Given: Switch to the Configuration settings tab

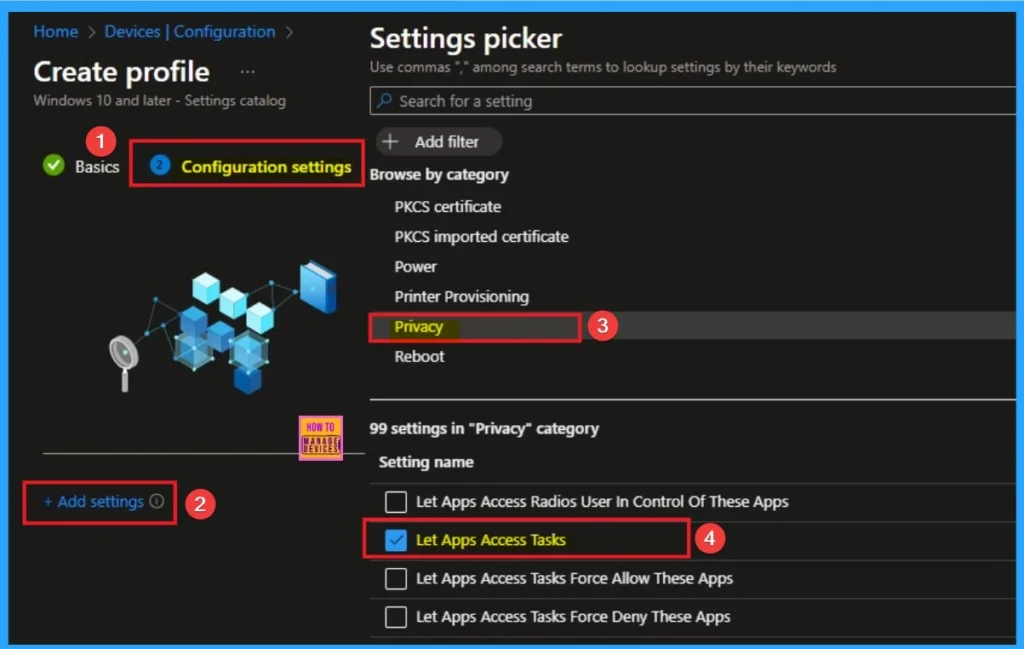Looking at the screenshot, I should [265, 167].
